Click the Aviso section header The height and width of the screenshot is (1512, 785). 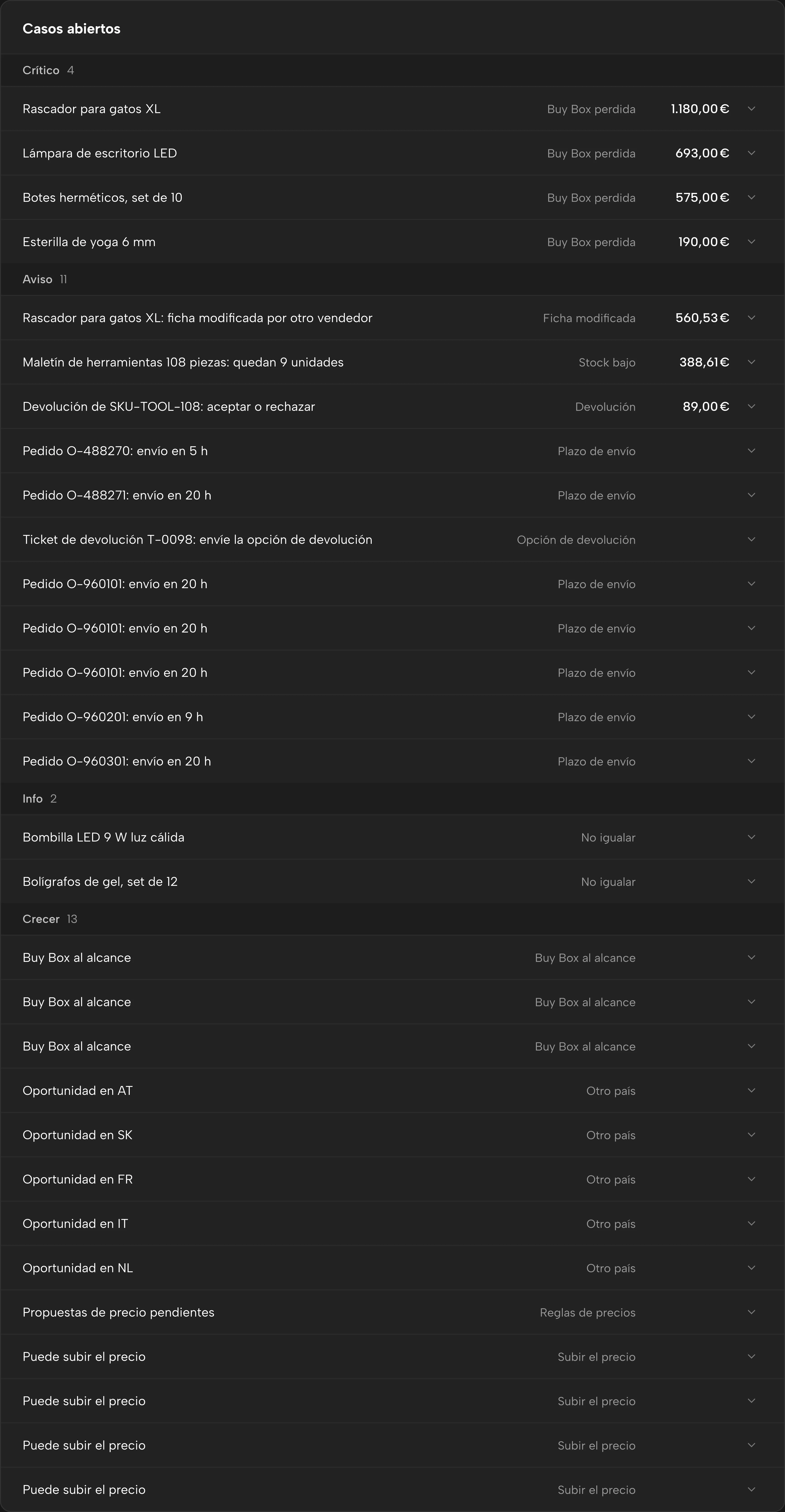click(x=392, y=279)
